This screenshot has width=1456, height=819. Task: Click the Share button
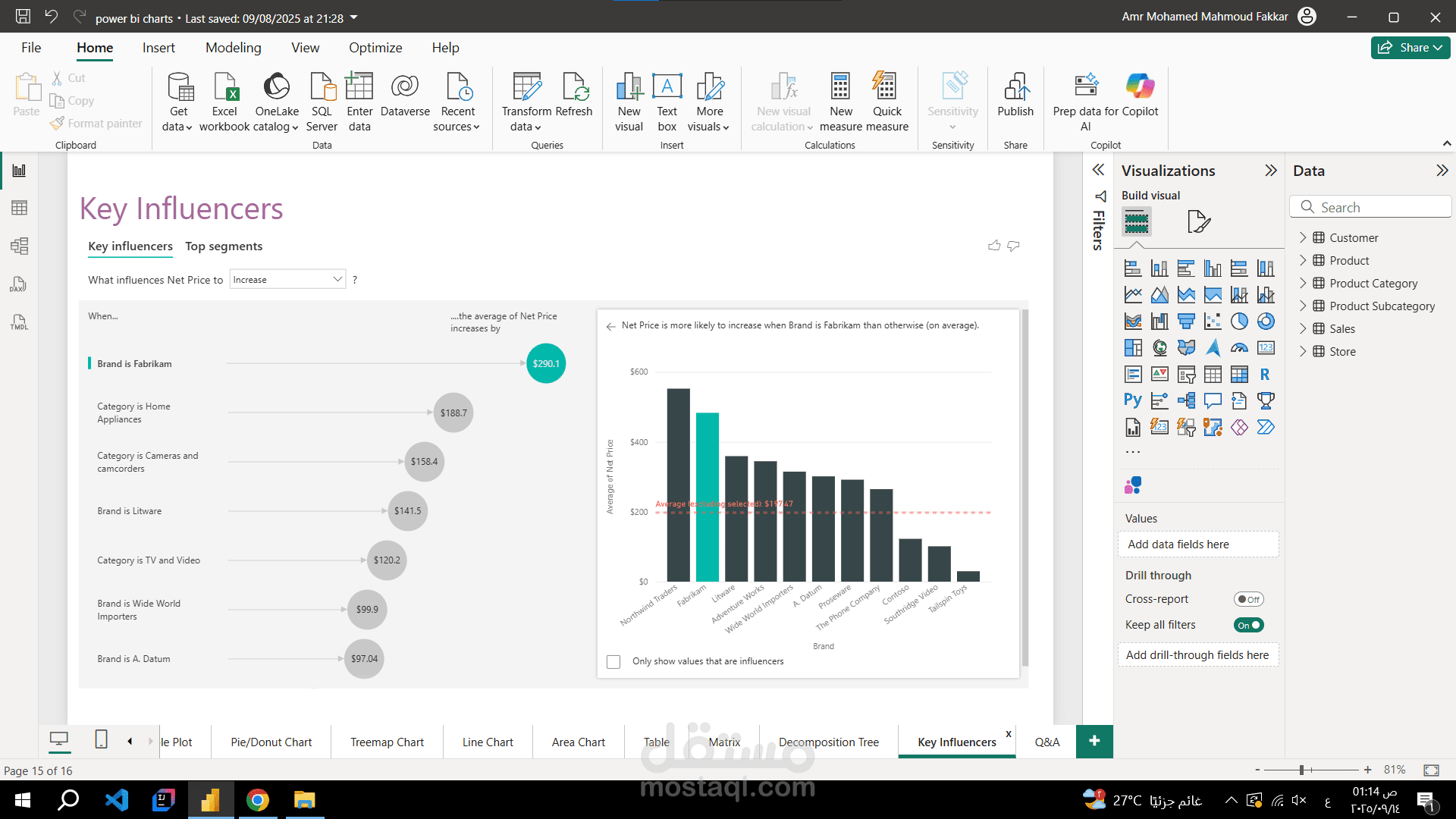click(1410, 47)
